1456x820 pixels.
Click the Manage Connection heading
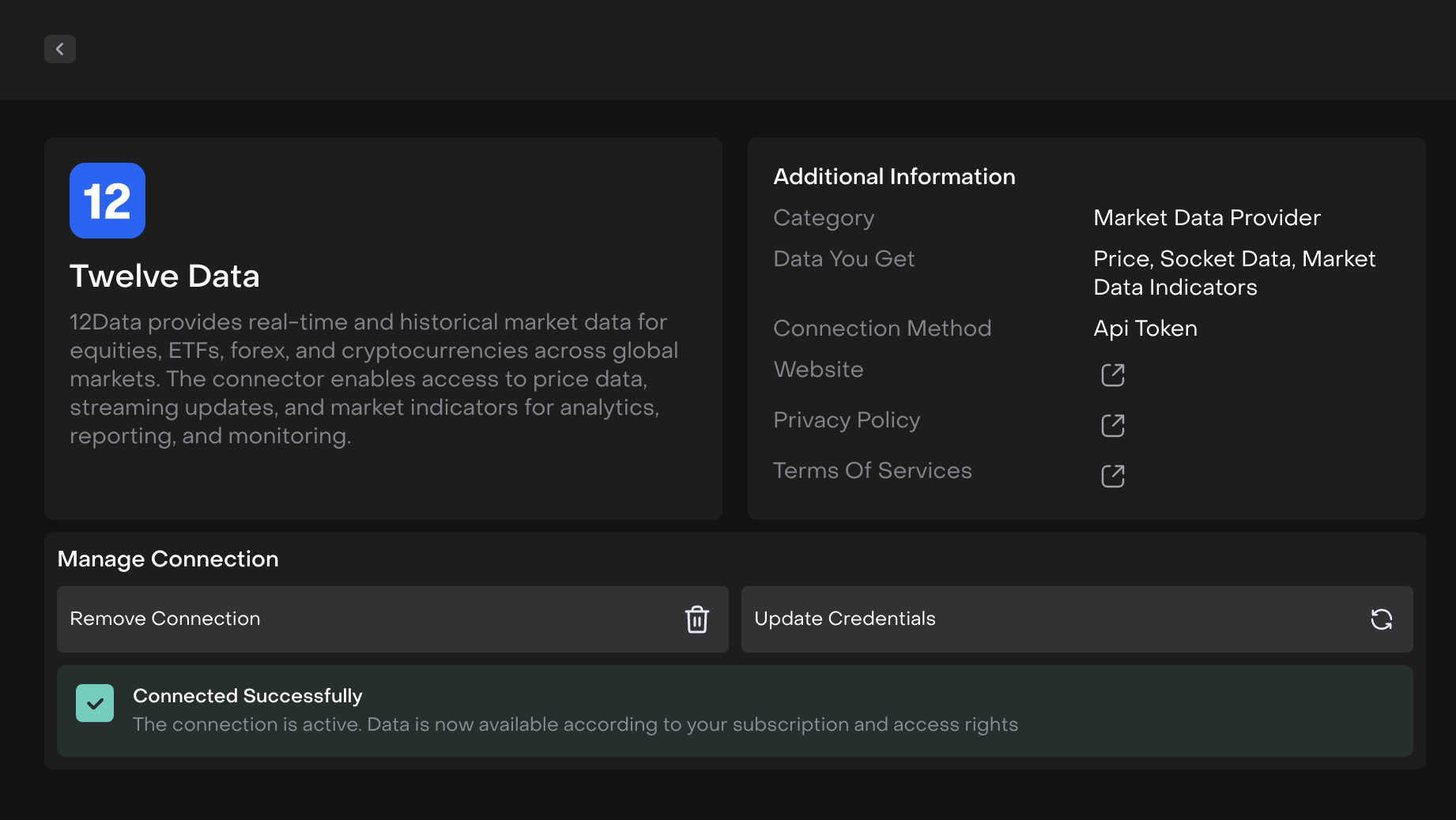(x=168, y=559)
